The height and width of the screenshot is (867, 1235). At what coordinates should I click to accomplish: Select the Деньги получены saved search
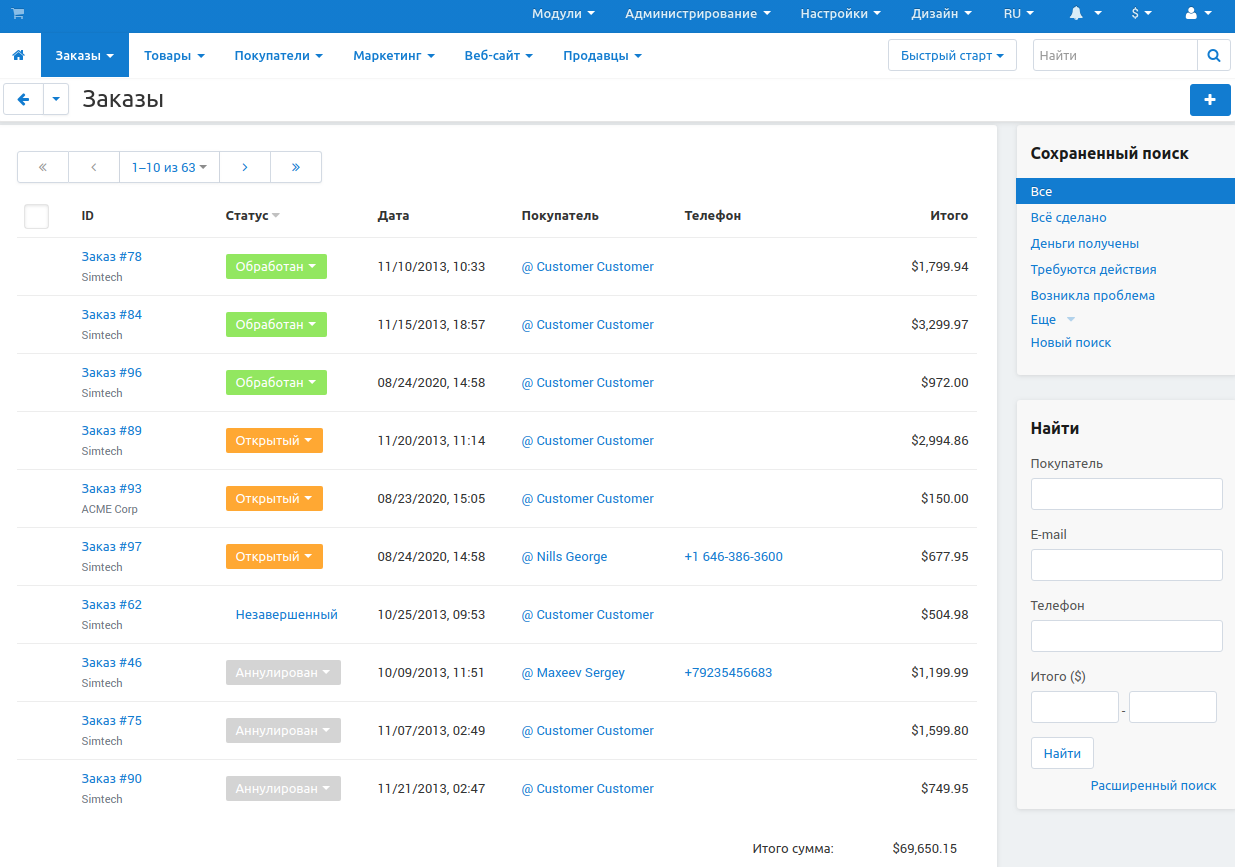(x=1084, y=244)
